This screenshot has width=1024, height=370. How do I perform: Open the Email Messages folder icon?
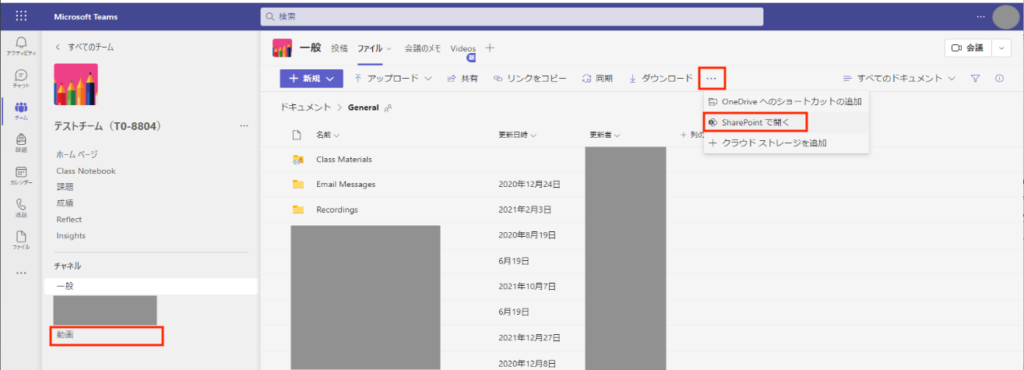tap(298, 184)
